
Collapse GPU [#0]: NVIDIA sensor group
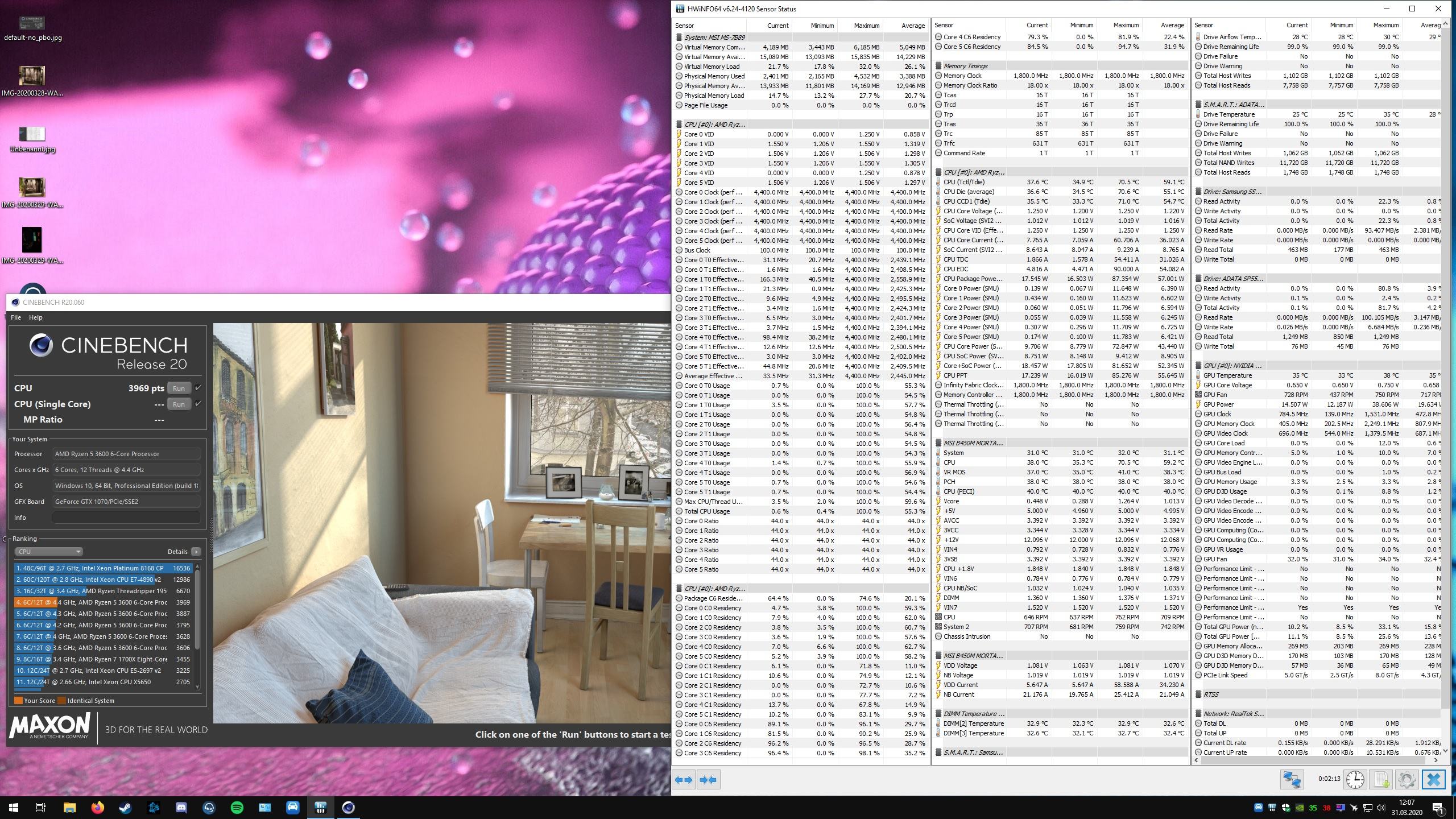point(1232,366)
